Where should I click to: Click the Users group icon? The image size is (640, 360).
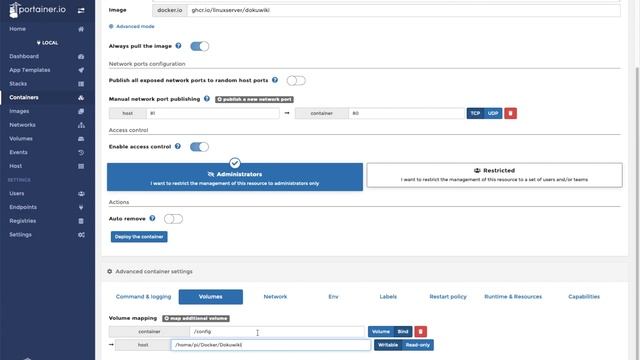tap(81, 193)
